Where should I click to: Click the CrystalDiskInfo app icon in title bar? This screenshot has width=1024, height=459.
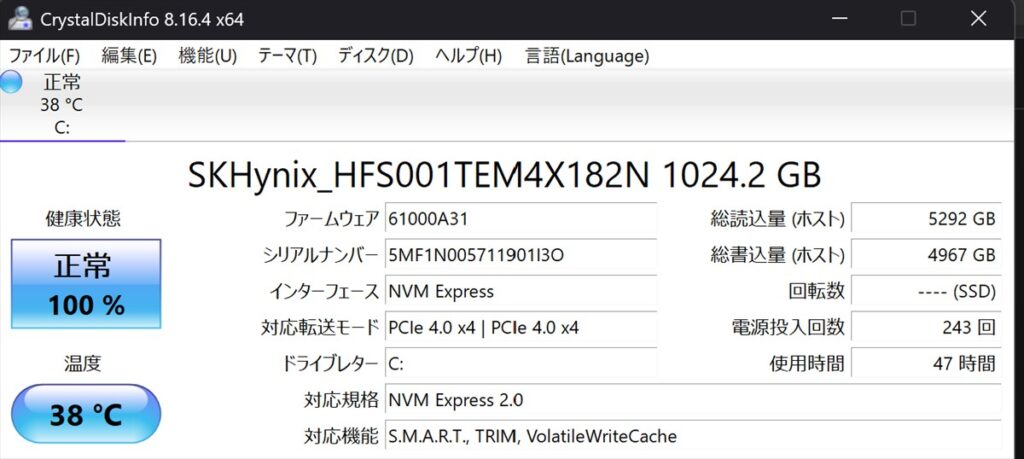pyautogui.click(x=20, y=18)
